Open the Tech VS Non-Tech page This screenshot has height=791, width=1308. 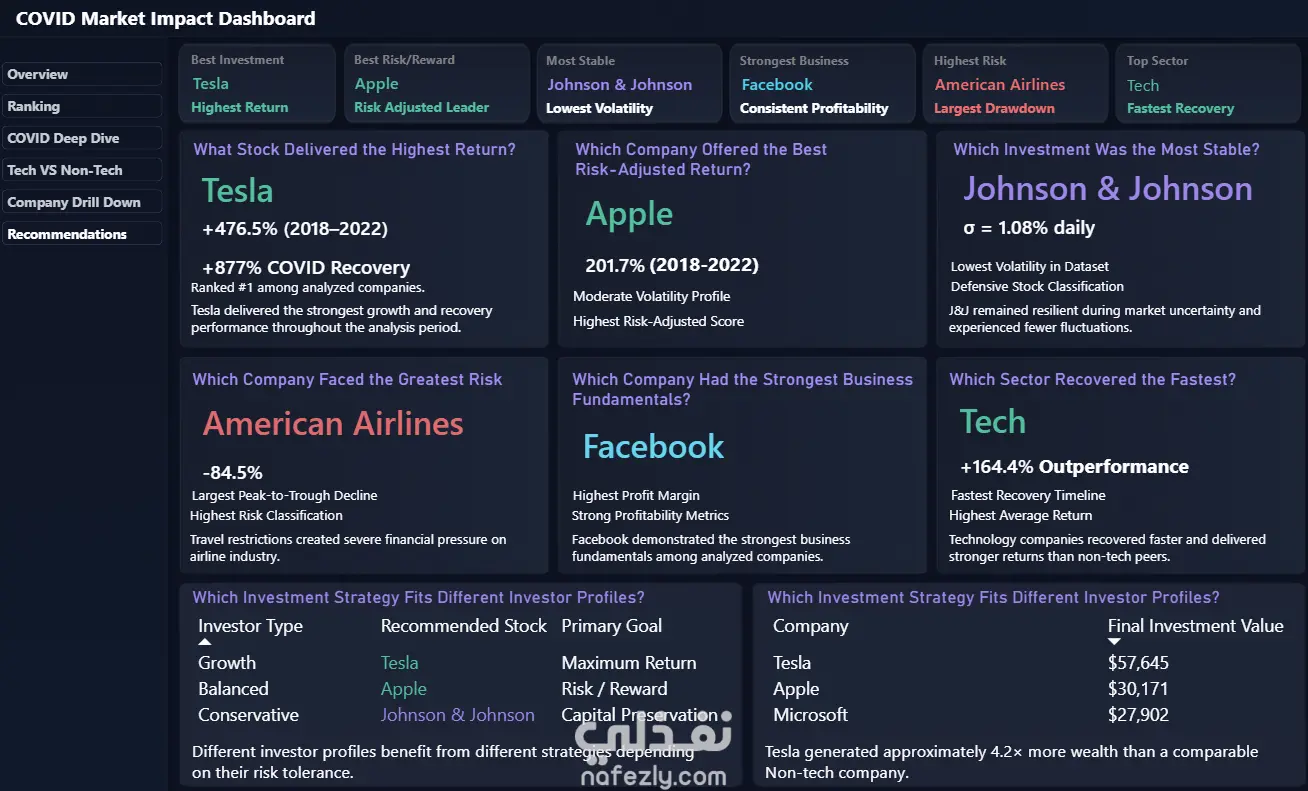tap(82, 171)
